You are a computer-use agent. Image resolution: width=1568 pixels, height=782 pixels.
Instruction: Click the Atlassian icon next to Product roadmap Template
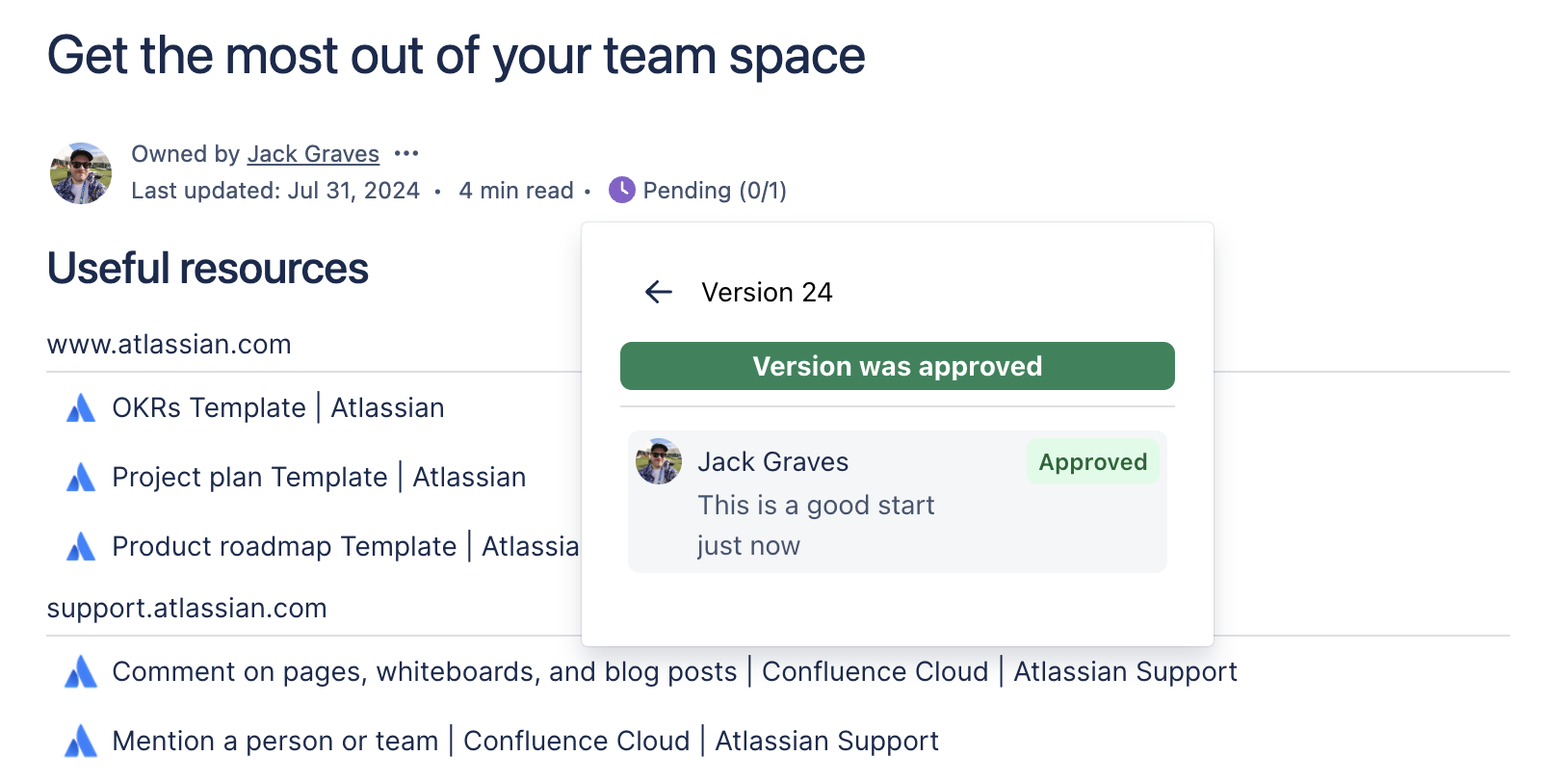coord(81,546)
